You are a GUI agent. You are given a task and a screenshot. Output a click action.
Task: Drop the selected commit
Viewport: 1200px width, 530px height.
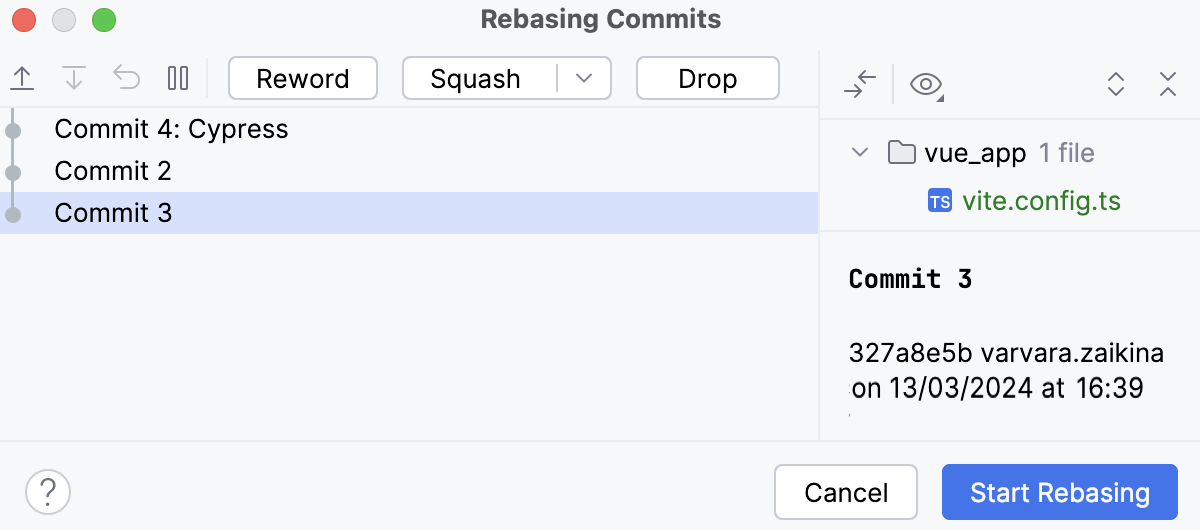click(707, 78)
